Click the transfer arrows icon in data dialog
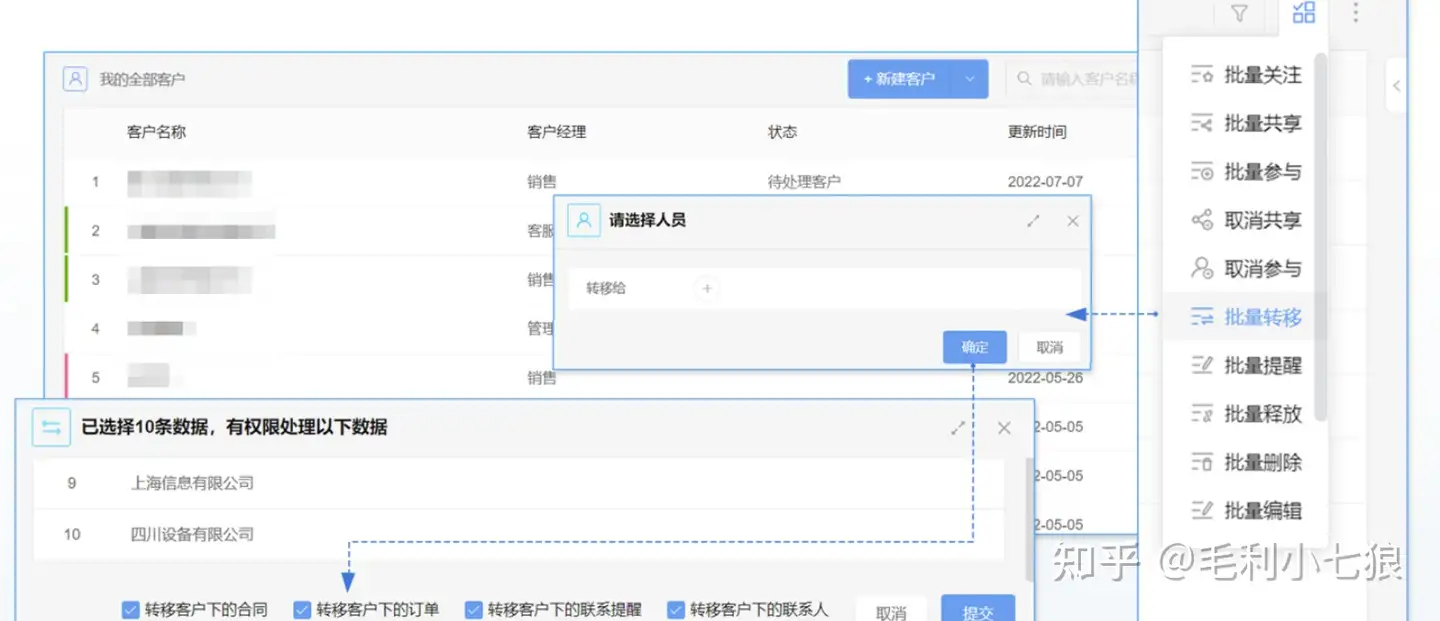Image resolution: width=1440 pixels, height=621 pixels. click(x=51, y=428)
